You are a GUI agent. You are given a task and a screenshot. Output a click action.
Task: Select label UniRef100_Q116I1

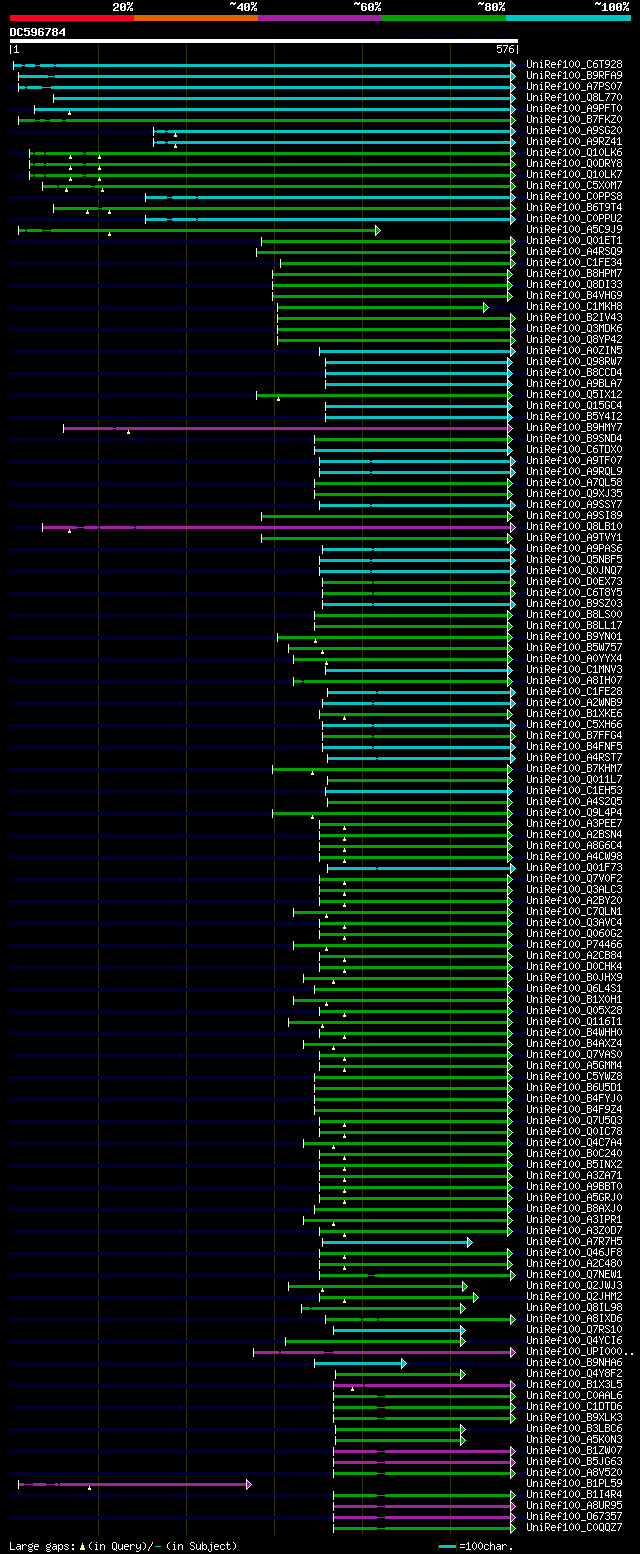(x=574, y=1022)
